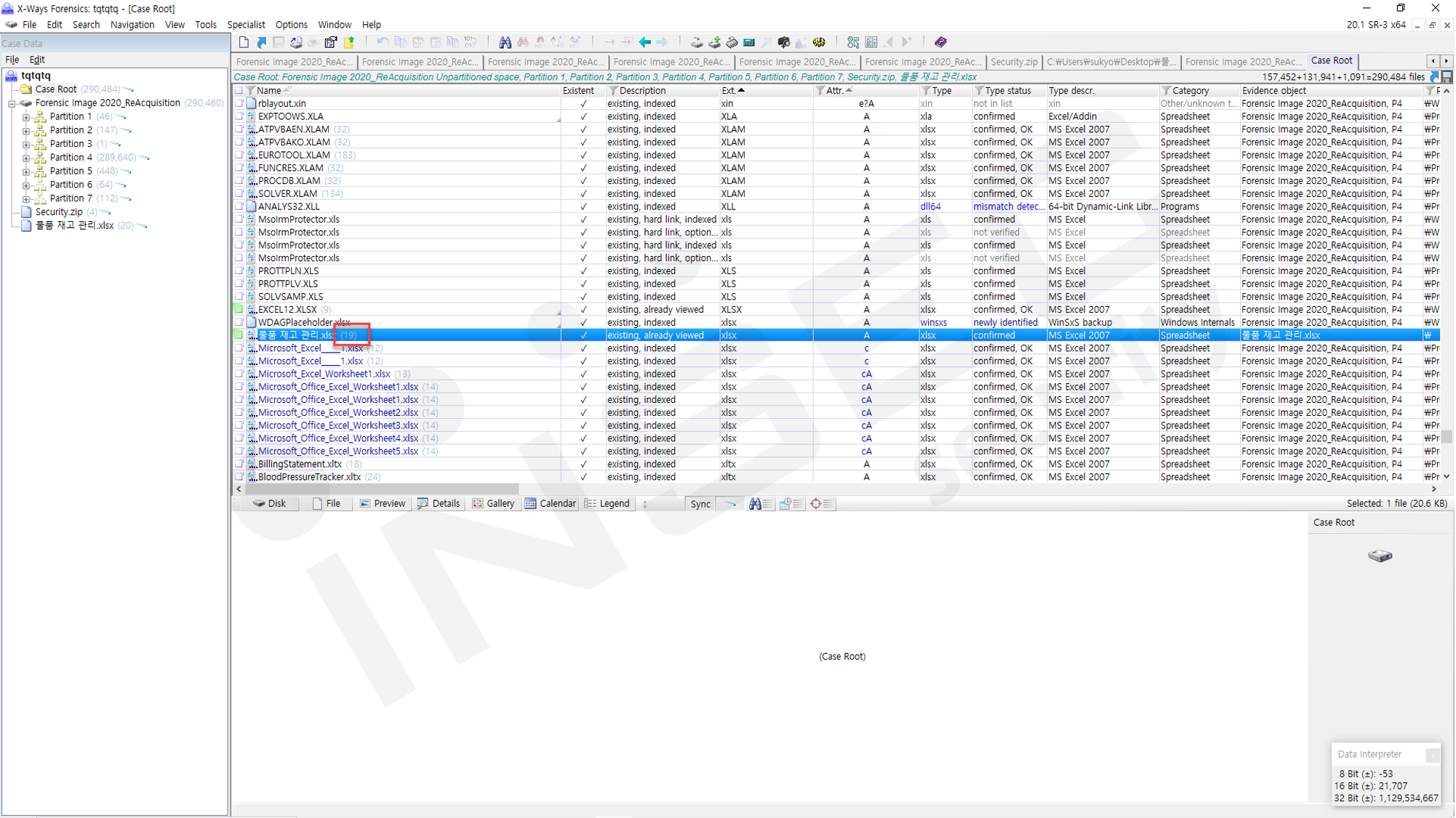Click the Details view button
This screenshot has height=818, width=1456.
(x=439, y=503)
